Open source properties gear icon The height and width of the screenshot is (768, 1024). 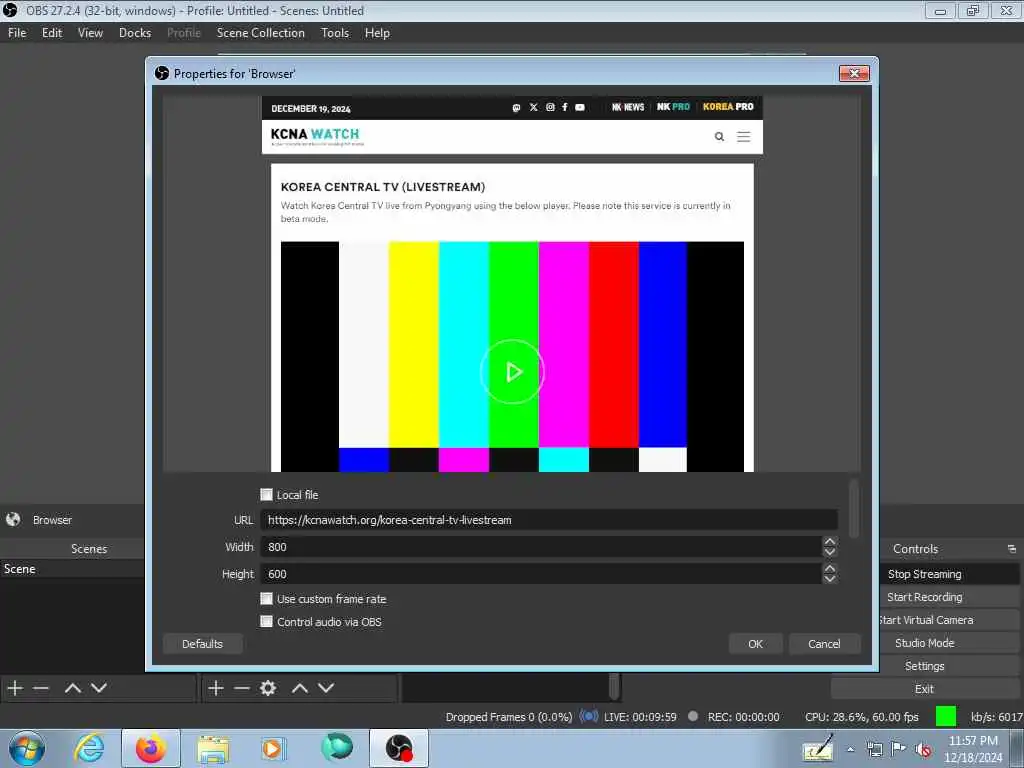point(268,688)
